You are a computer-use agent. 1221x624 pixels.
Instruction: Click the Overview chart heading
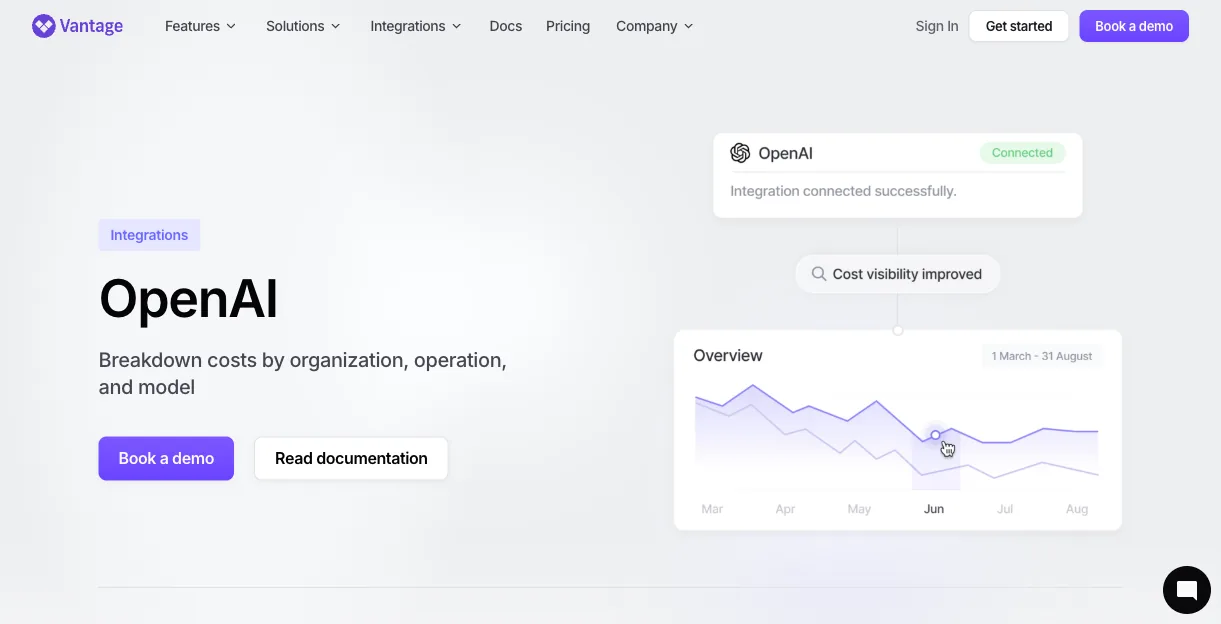tap(728, 355)
